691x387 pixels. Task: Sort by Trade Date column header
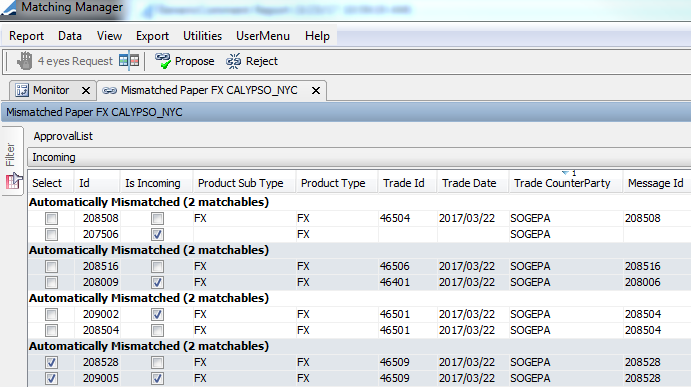[473, 182]
